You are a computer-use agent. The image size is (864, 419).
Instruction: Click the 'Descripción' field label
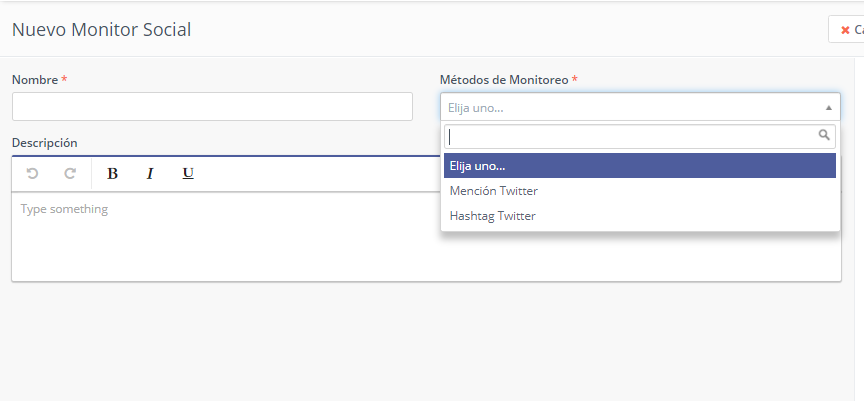[44, 143]
